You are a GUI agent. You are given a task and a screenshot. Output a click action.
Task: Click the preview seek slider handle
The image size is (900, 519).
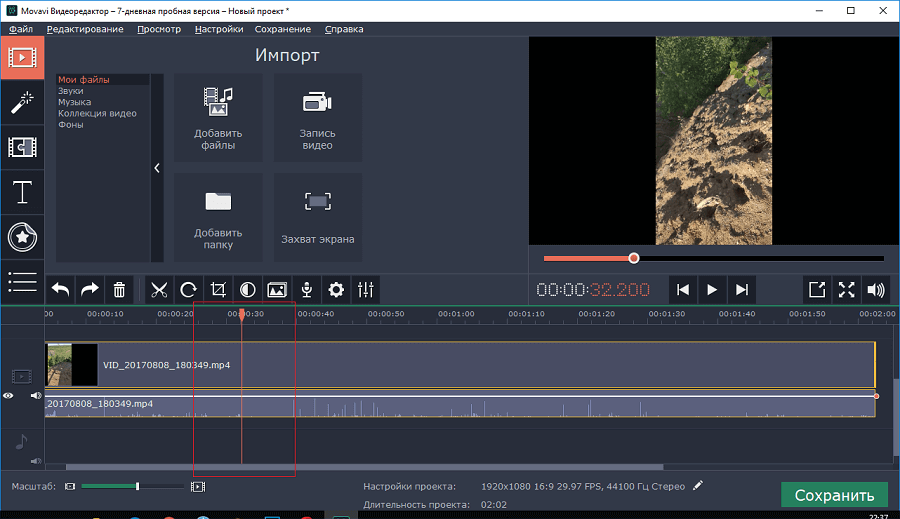[x=634, y=258]
